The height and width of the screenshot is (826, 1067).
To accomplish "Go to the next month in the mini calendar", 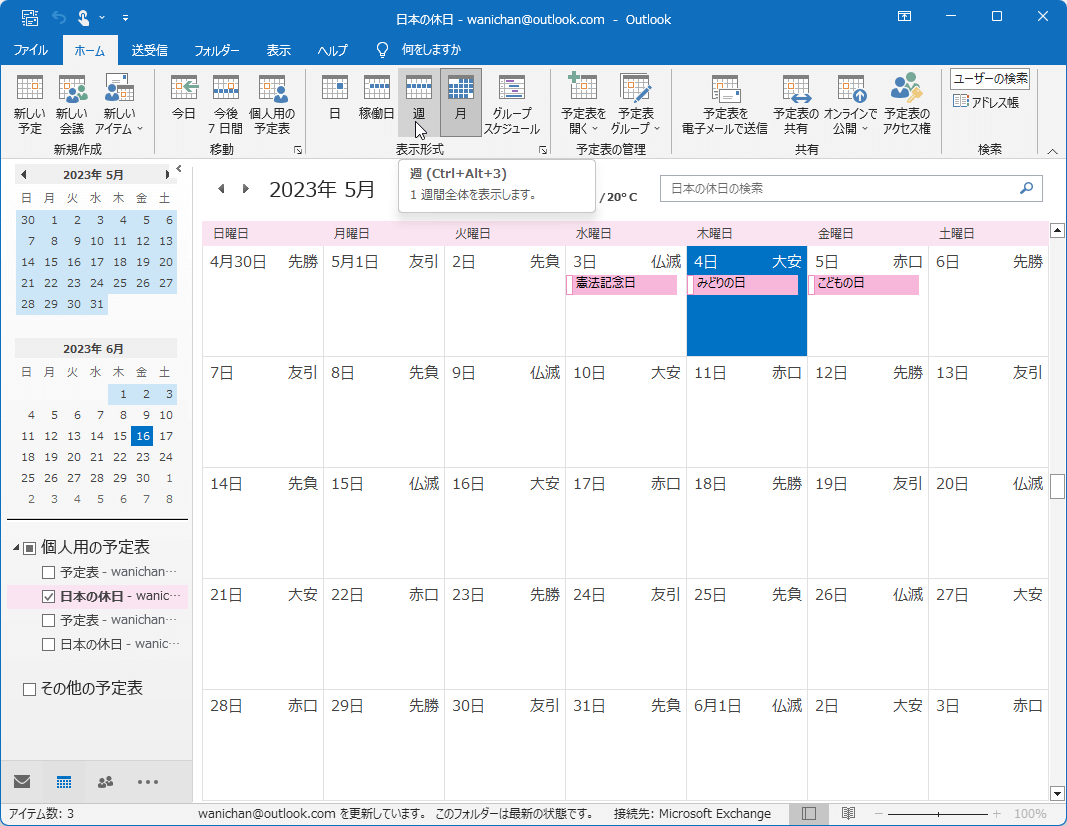I will pos(167,175).
